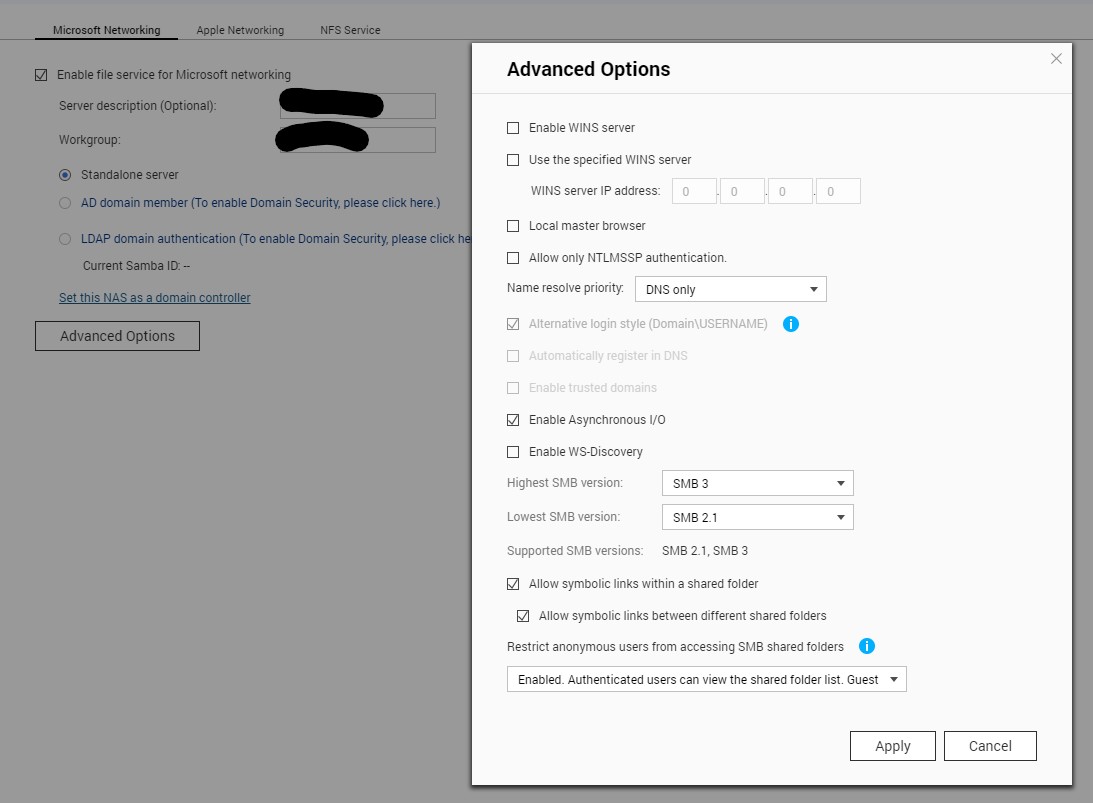Uncheck symbolic links between different shared folders
This screenshot has width=1093, height=803.
523,616
